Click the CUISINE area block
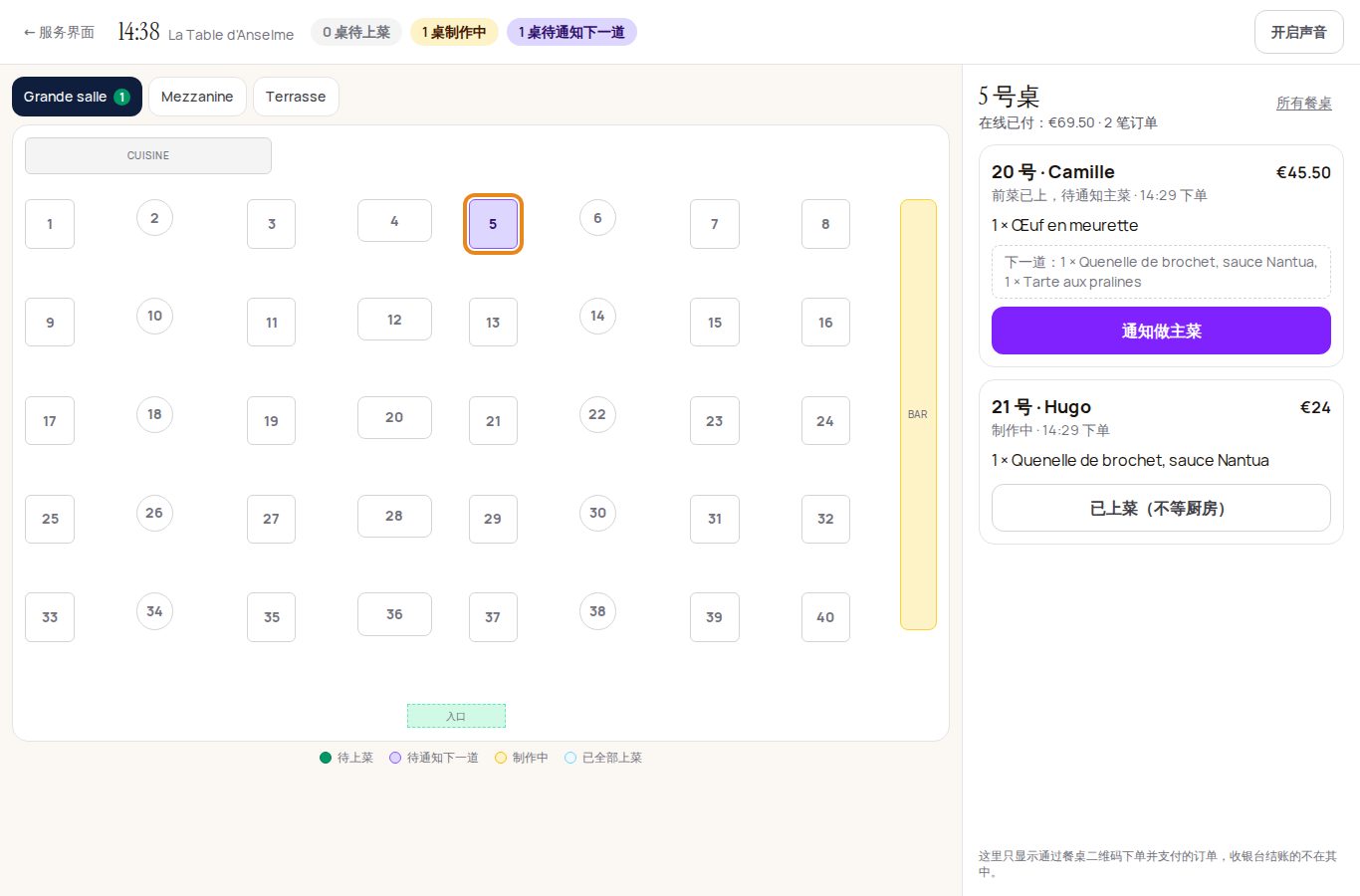The image size is (1360, 896). (148, 155)
